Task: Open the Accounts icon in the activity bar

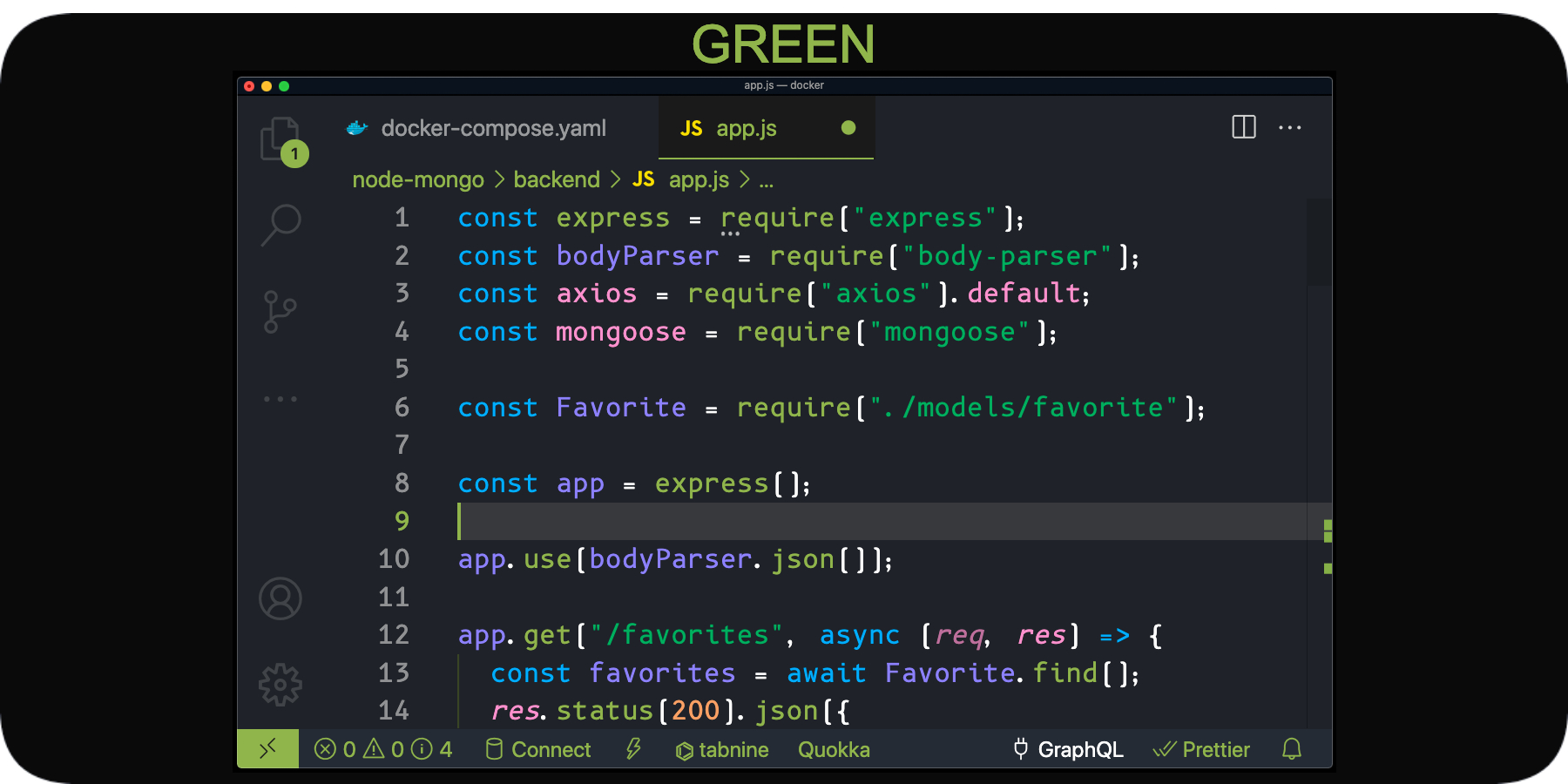Action: pyautogui.click(x=280, y=598)
